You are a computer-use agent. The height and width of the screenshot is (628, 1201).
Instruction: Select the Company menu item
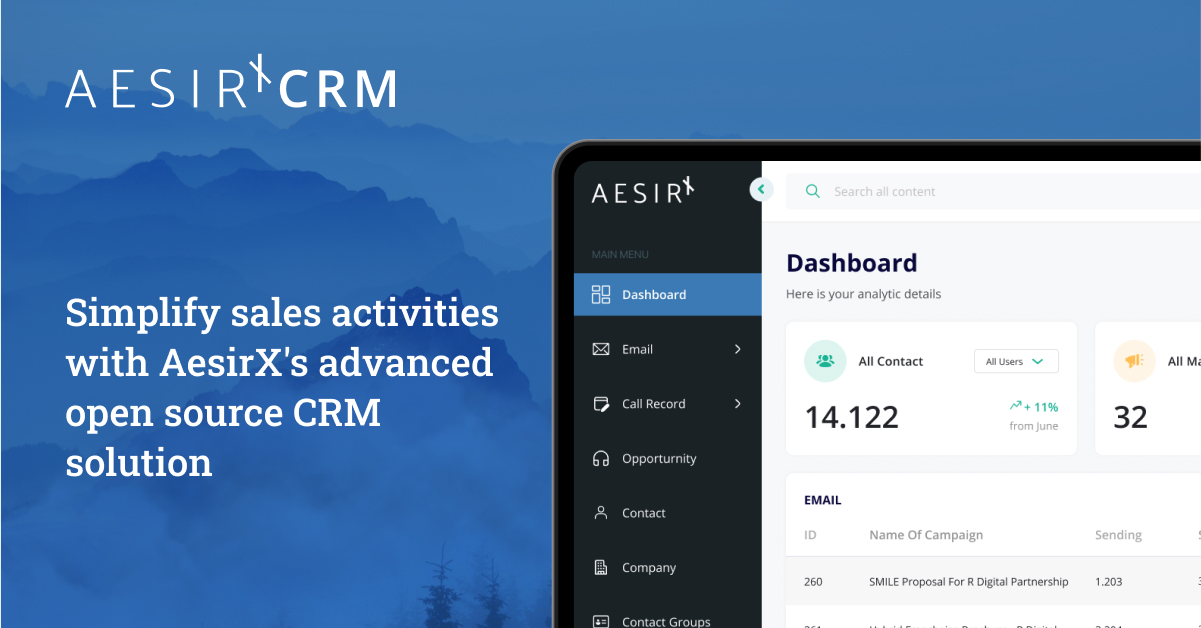click(649, 567)
